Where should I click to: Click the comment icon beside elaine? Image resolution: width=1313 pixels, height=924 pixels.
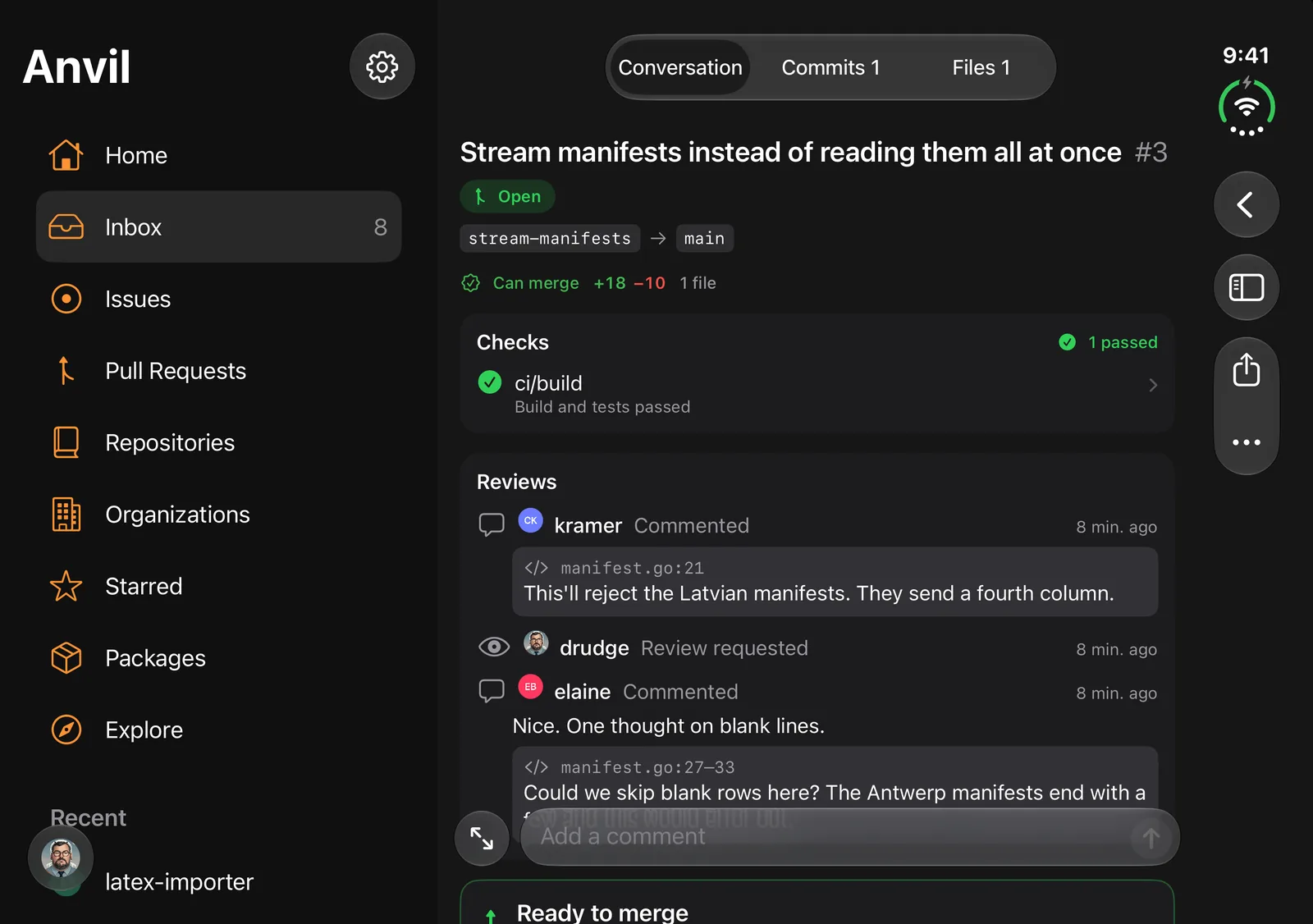coord(492,691)
